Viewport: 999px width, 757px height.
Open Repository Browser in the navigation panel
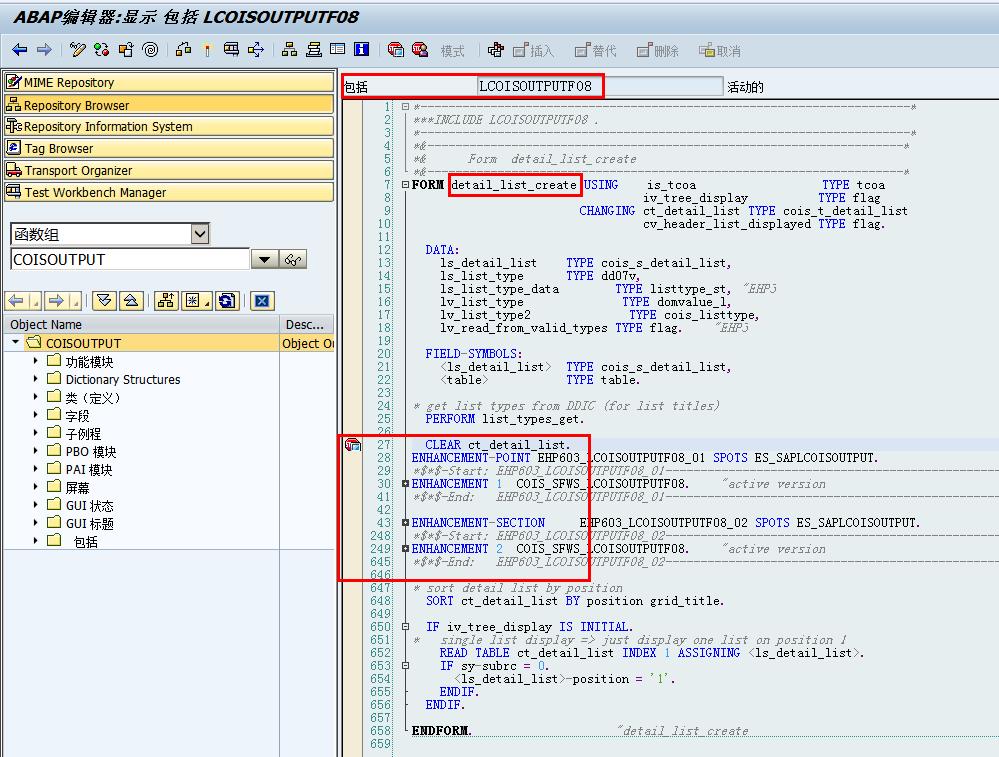click(169, 105)
